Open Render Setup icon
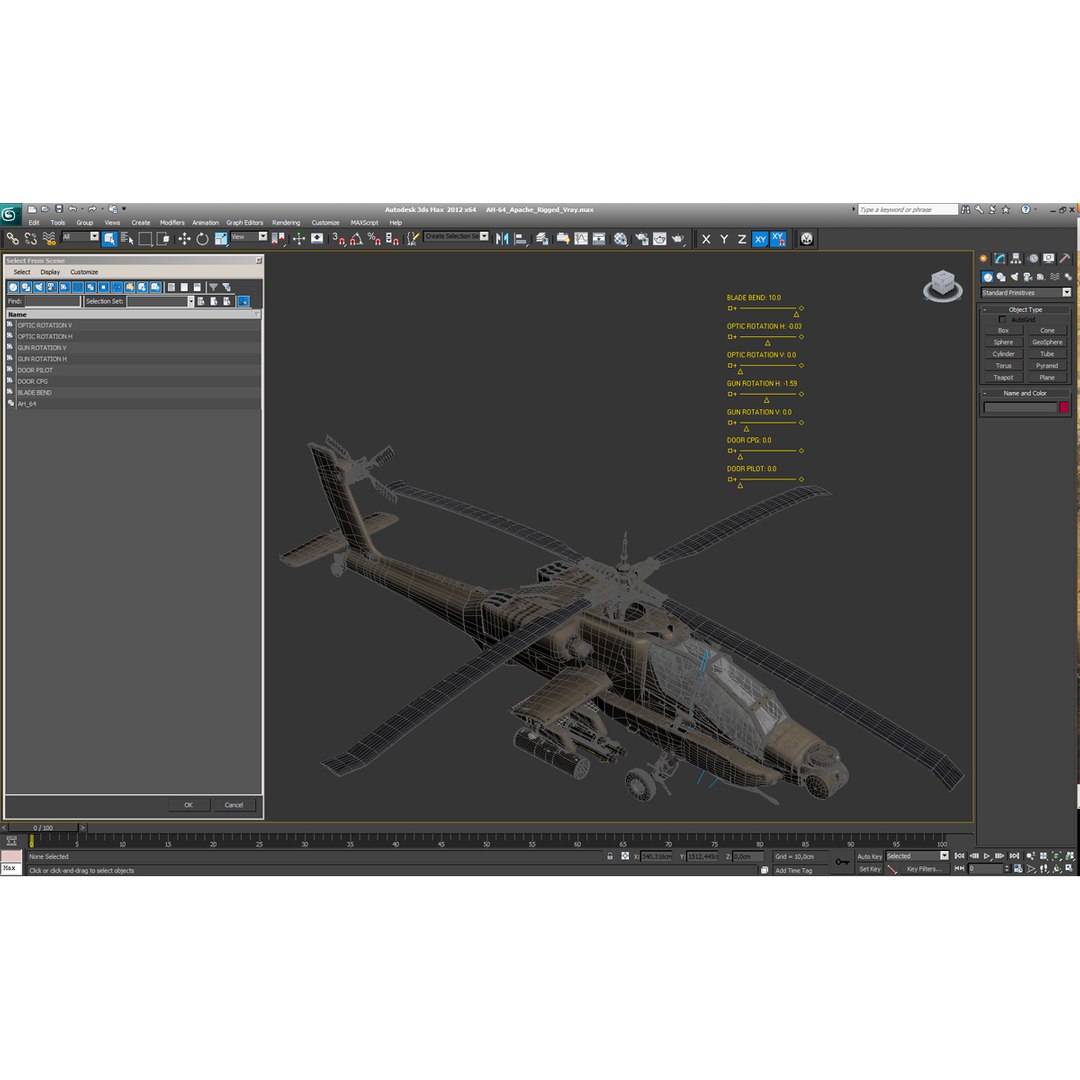Viewport: 1080px width, 1080px height. point(641,239)
